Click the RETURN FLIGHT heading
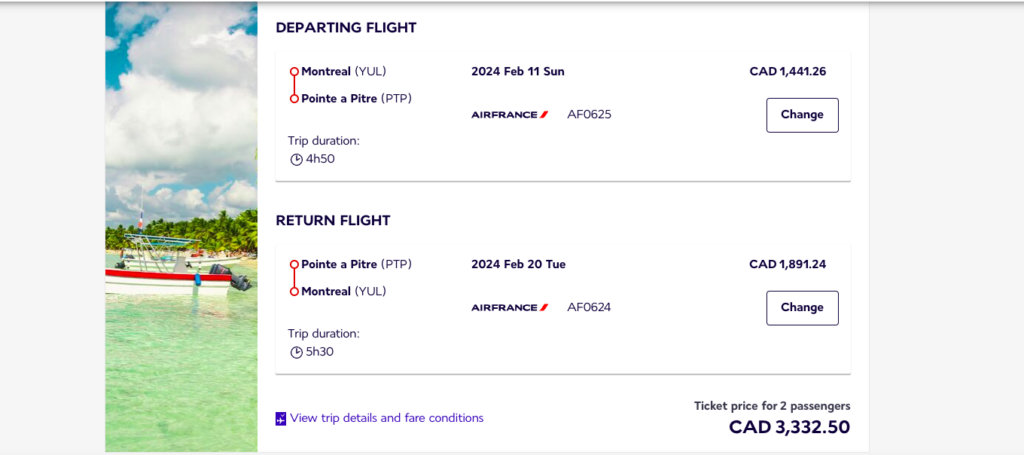1024x455 pixels. (x=333, y=220)
